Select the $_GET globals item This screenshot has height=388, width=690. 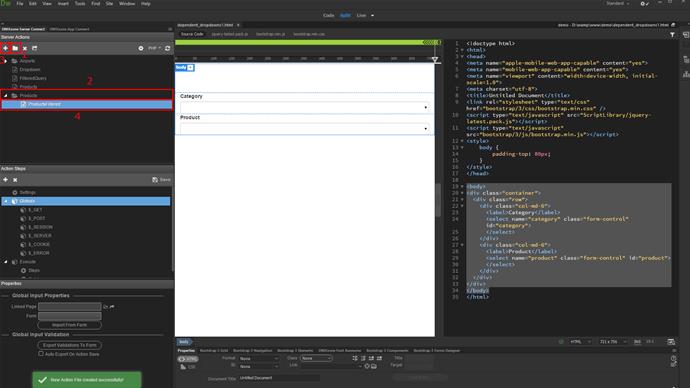pos(35,210)
